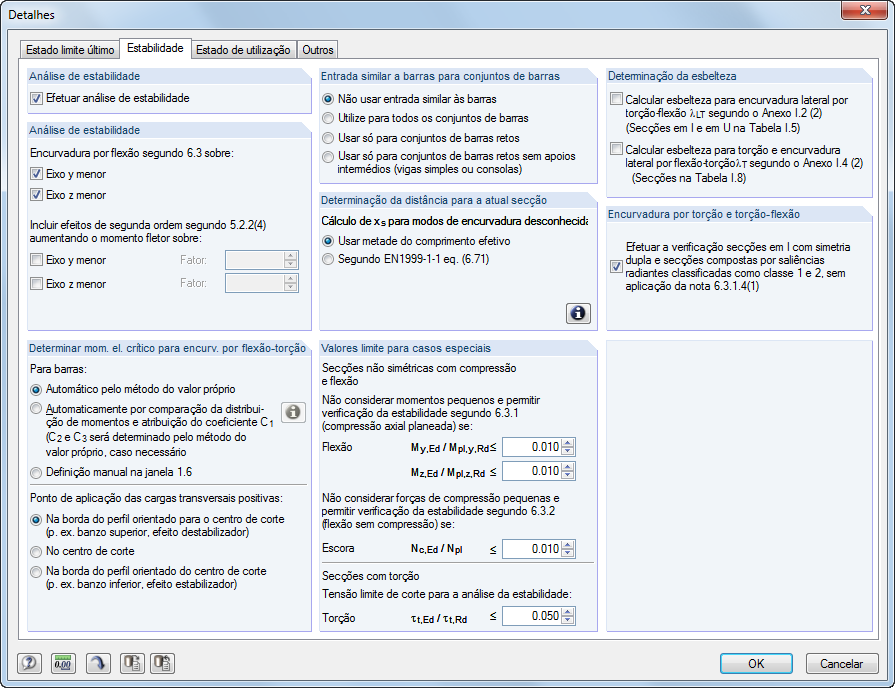This screenshot has width=895, height=688.
Task: Click the 'Determinação da esbelteza' header text
Action: click(672, 76)
